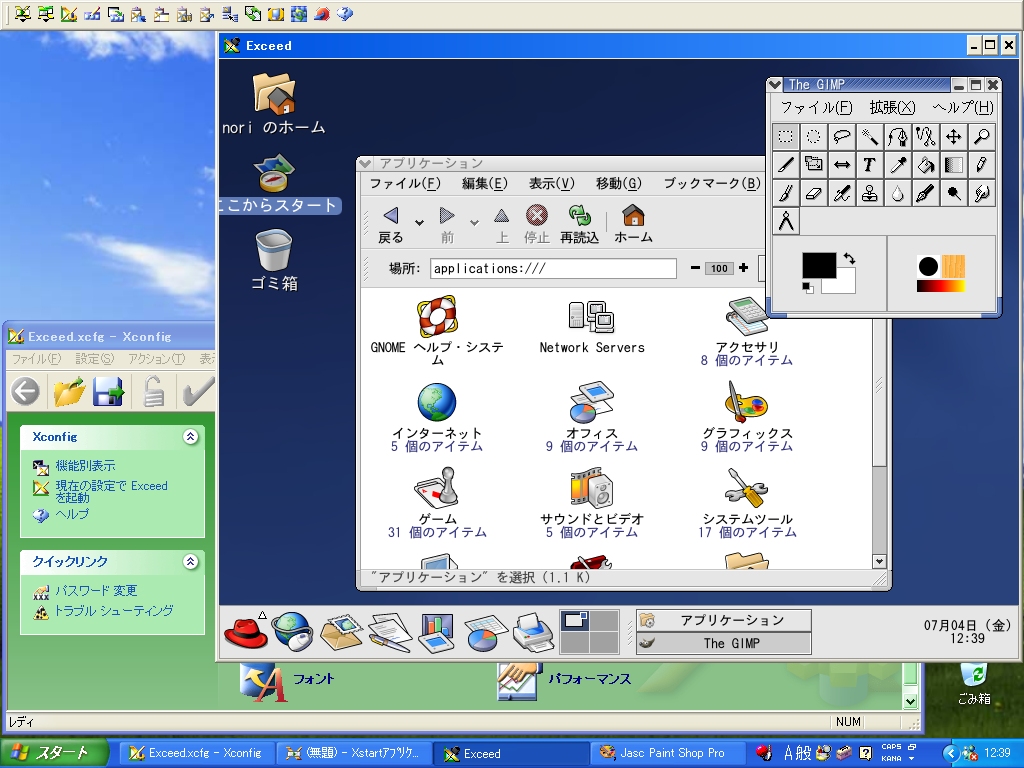Image resolution: width=1024 pixels, height=768 pixels.
Task: Switch to The GIMP in GNOME task list
Action: 724,643
